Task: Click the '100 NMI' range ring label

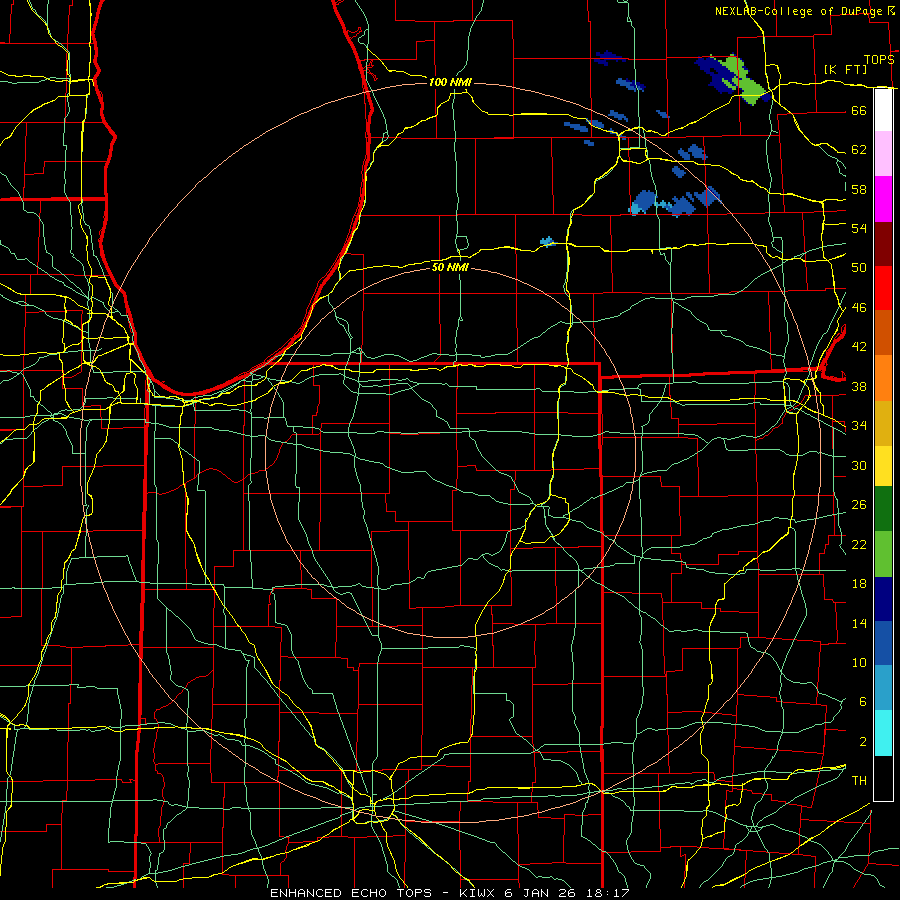Action: [x=450, y=82]
